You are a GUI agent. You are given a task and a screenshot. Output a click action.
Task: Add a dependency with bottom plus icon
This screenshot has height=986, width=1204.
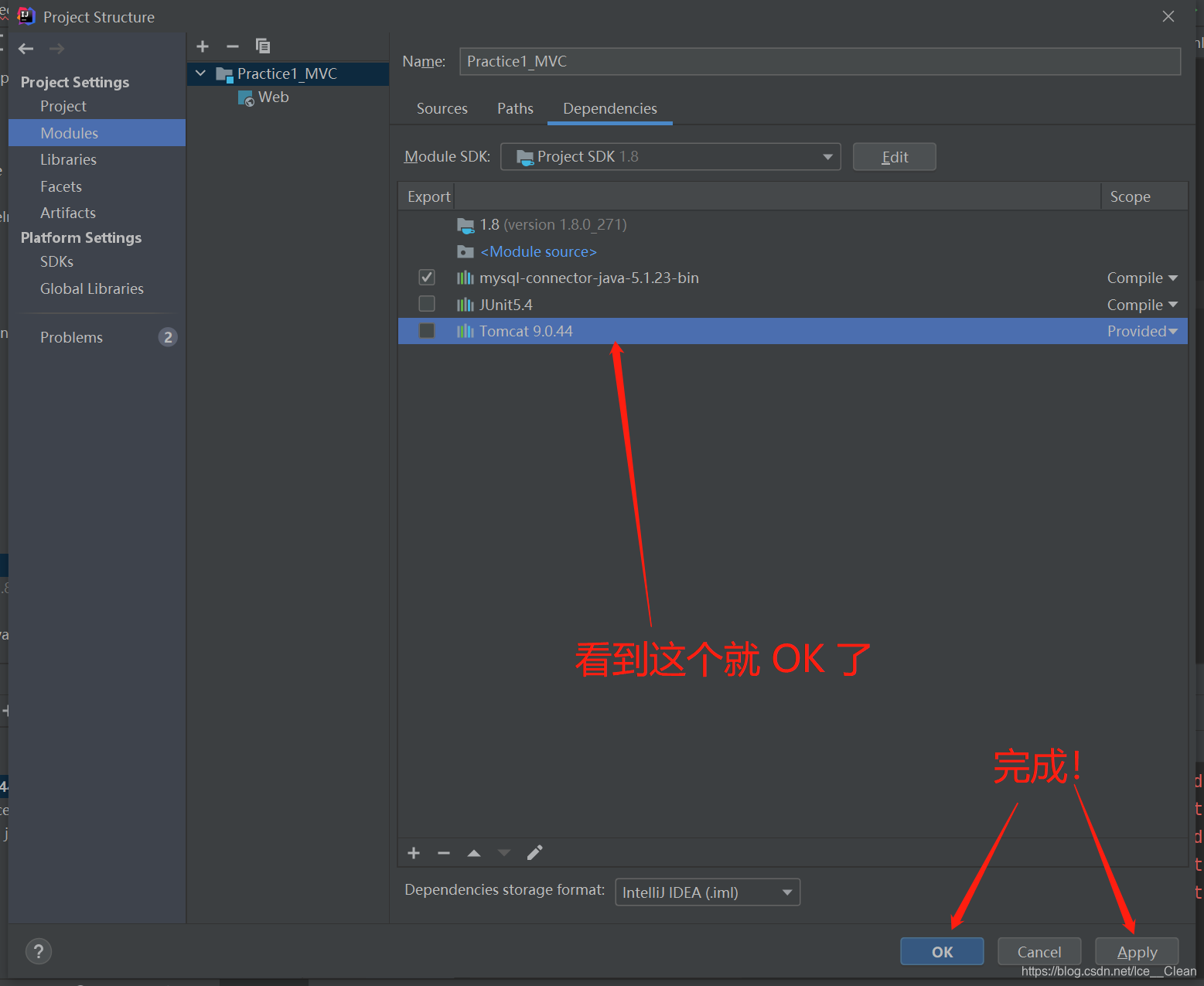tap(414, 853)
